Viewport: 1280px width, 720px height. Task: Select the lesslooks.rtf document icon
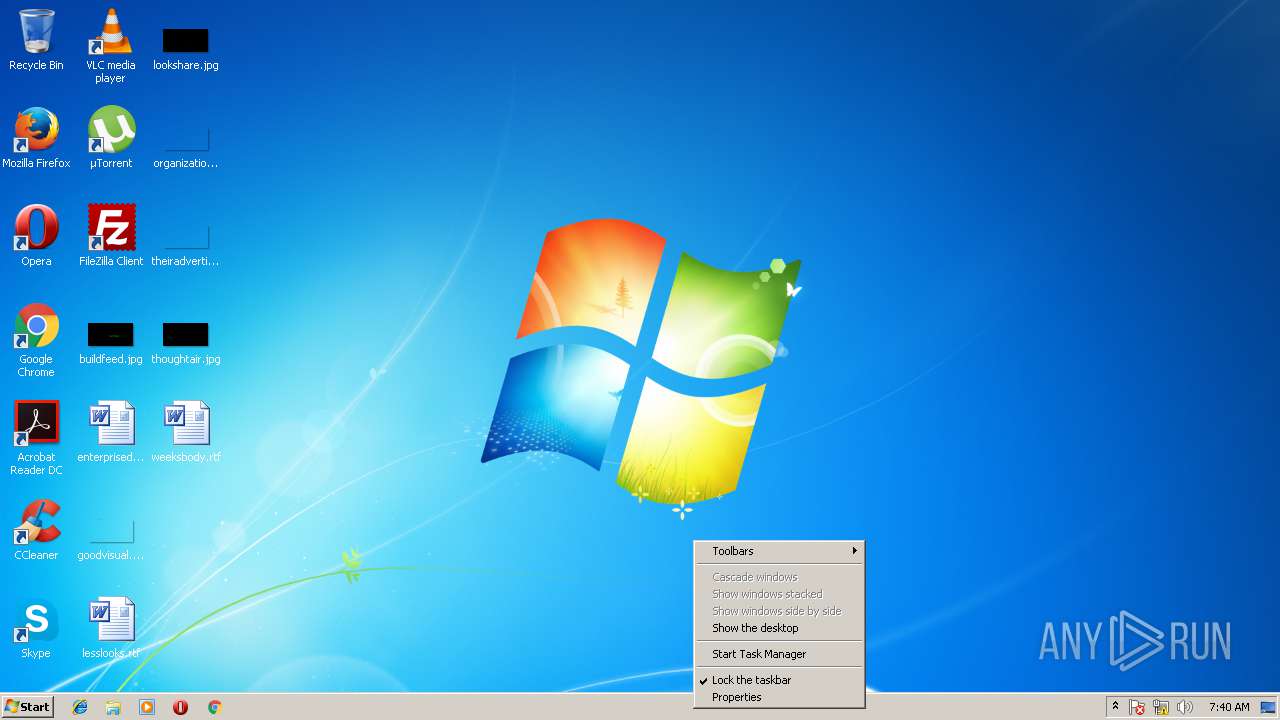tap(111, 628)
